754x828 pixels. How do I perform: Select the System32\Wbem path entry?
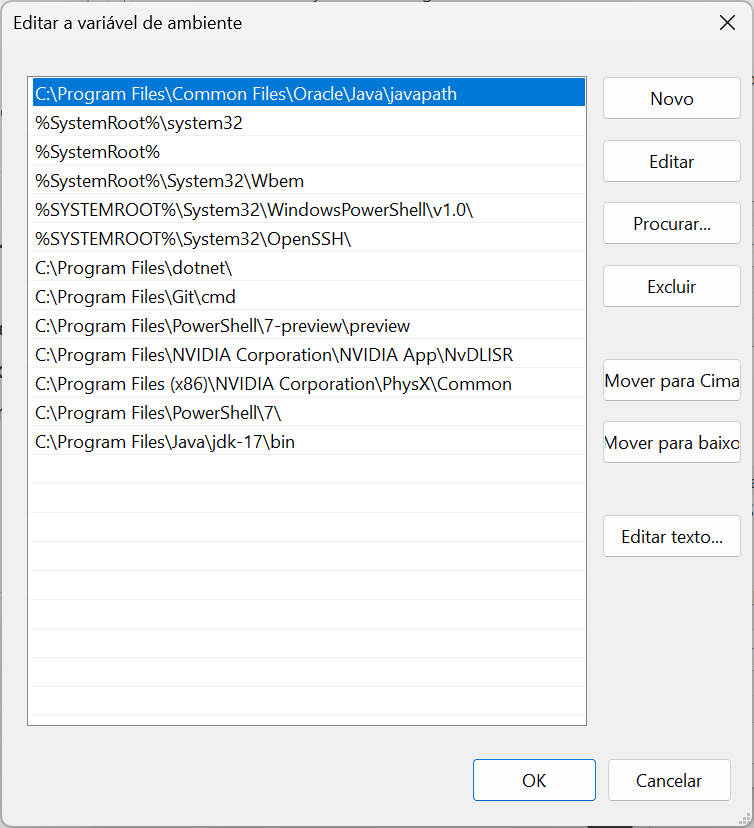(169, 181)
